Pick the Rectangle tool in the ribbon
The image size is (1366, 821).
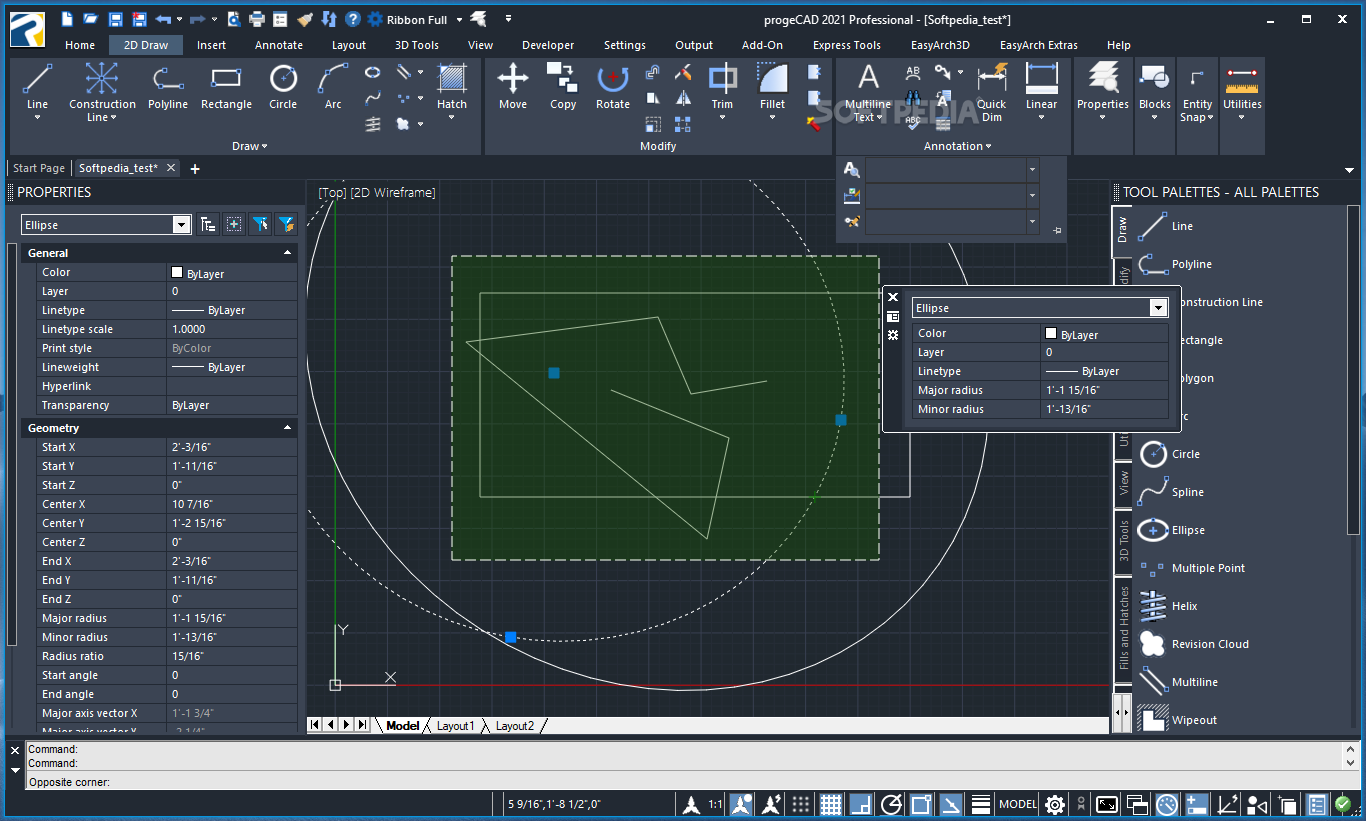coord(226,86)
